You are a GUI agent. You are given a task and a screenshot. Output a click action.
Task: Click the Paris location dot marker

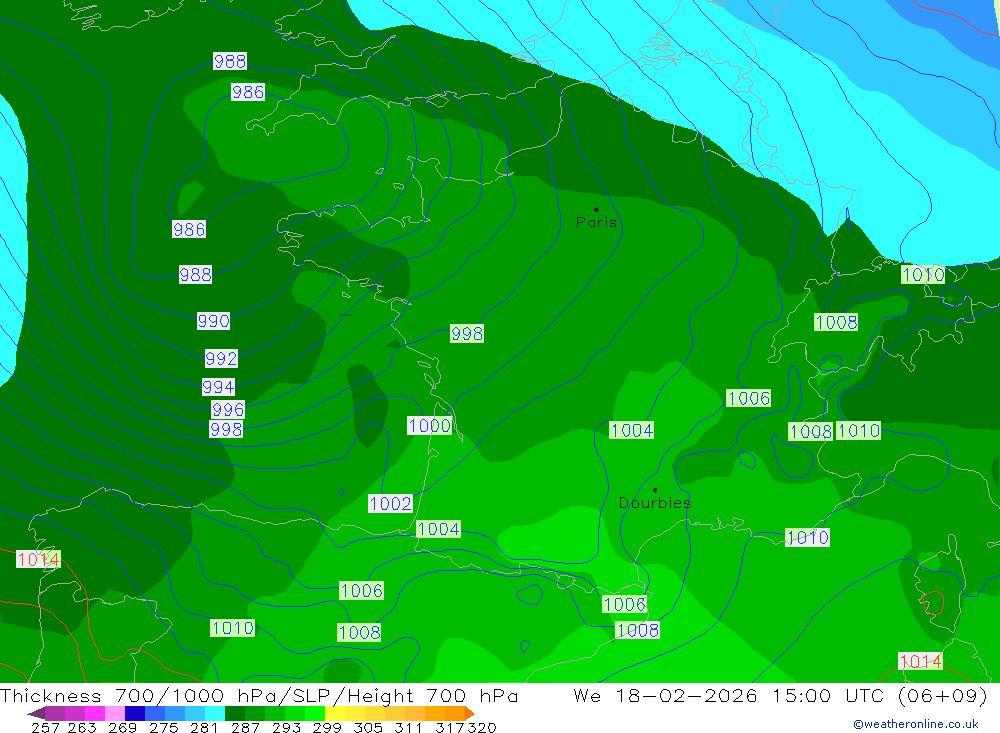[596, 209]
